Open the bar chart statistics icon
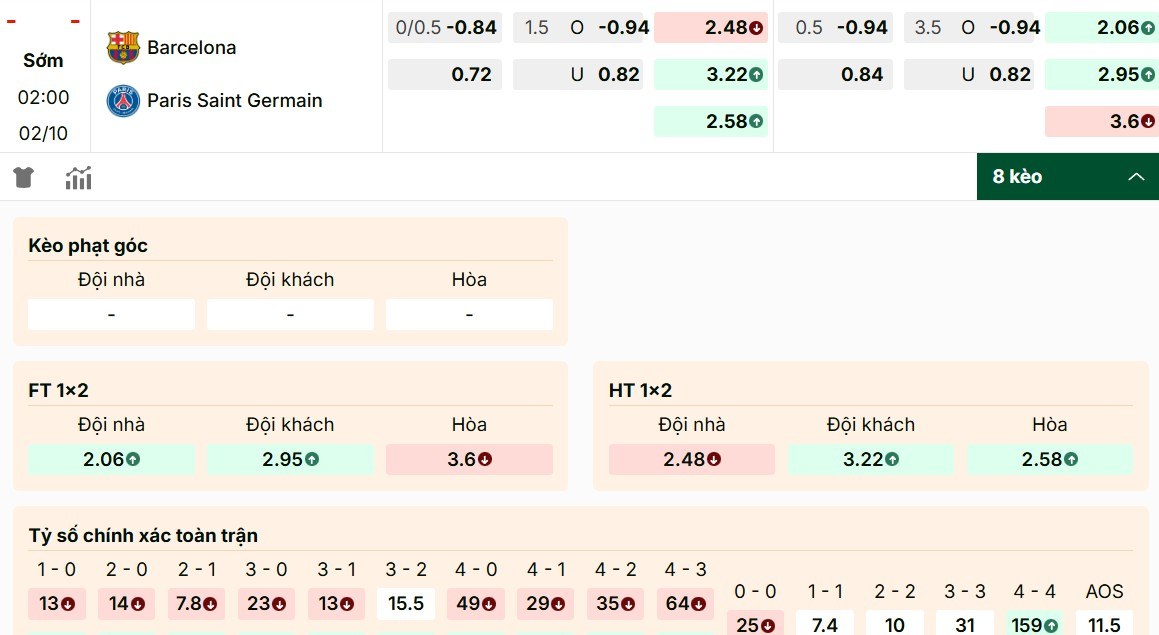1159x635 pixels. 79,178
